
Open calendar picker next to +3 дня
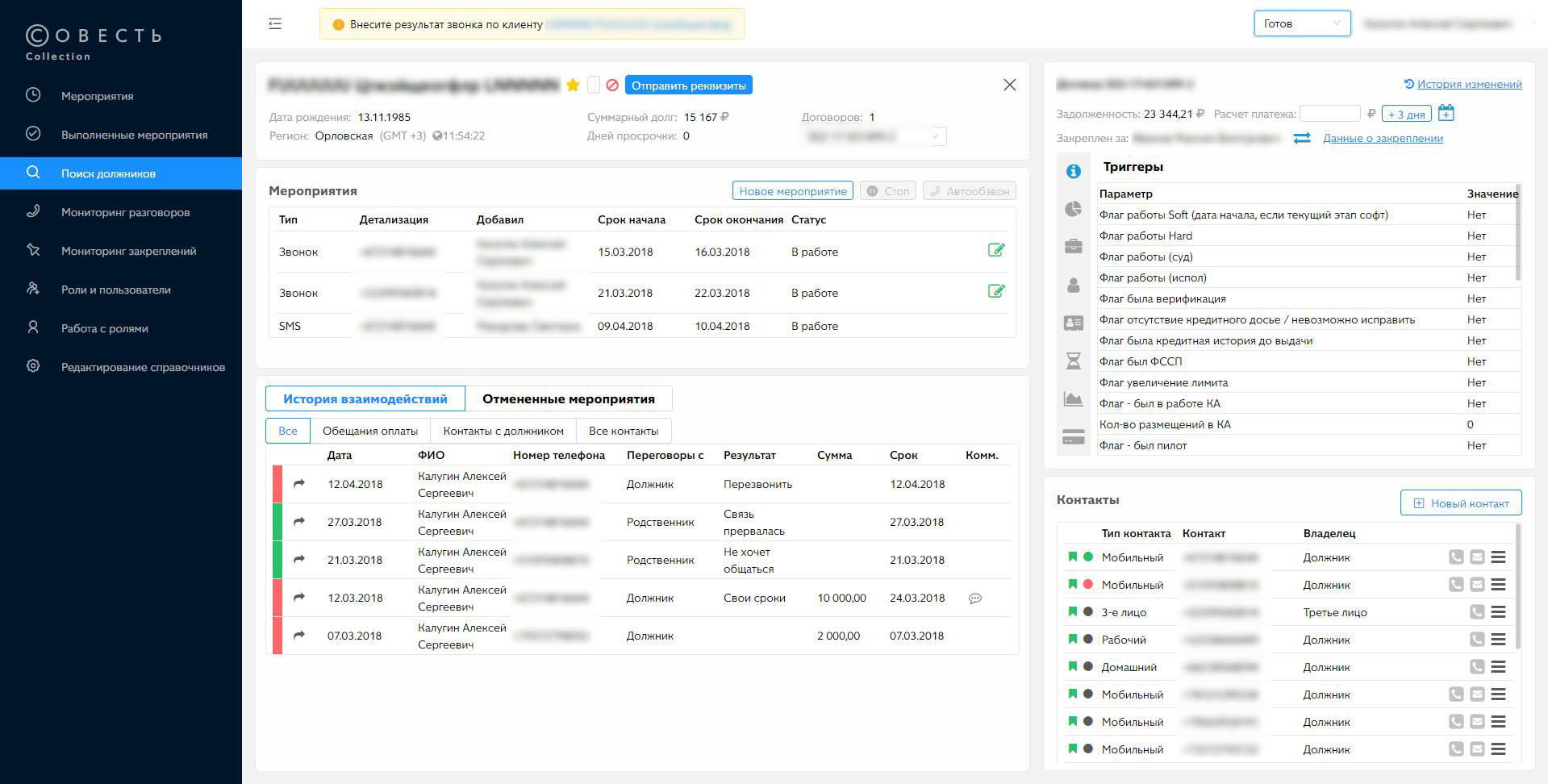coord(1446,114)
